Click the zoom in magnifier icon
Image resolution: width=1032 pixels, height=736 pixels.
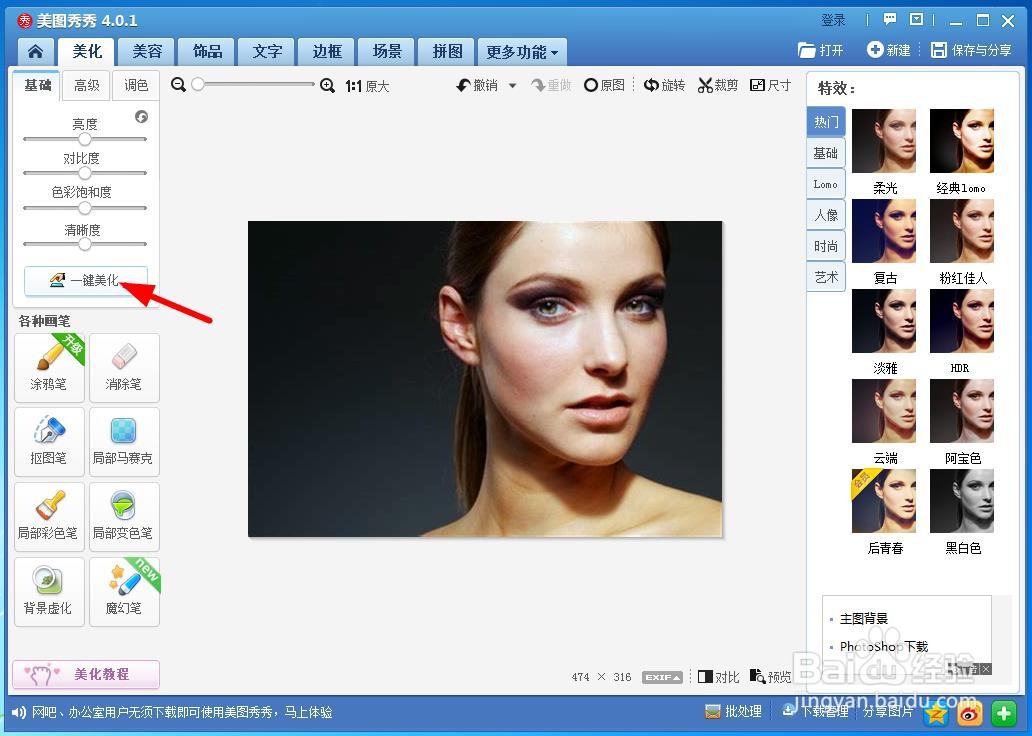point(327,85)
